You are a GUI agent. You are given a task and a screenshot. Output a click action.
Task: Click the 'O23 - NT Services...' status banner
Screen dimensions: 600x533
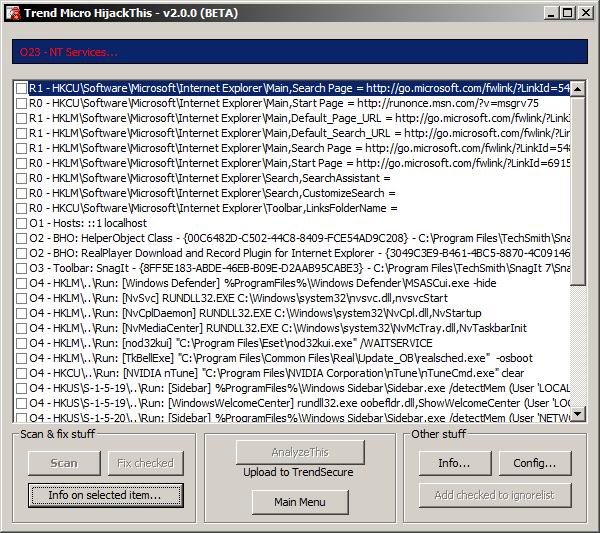click(x=300, y=52)
